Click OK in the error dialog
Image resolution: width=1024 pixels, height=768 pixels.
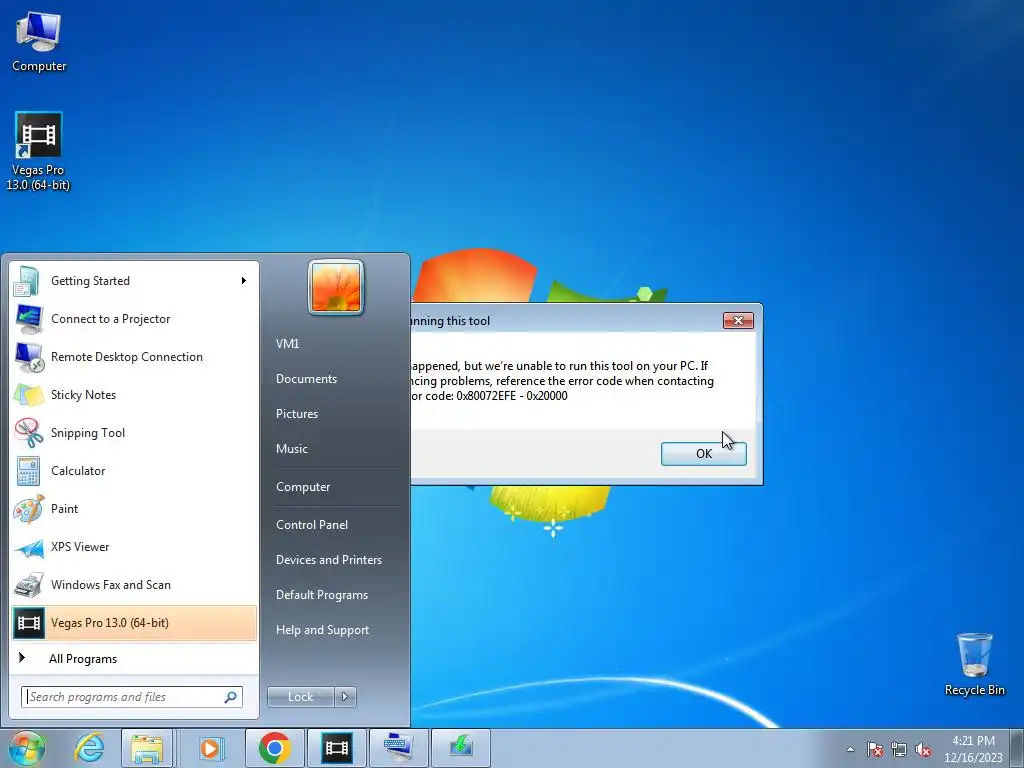(703, 454)
